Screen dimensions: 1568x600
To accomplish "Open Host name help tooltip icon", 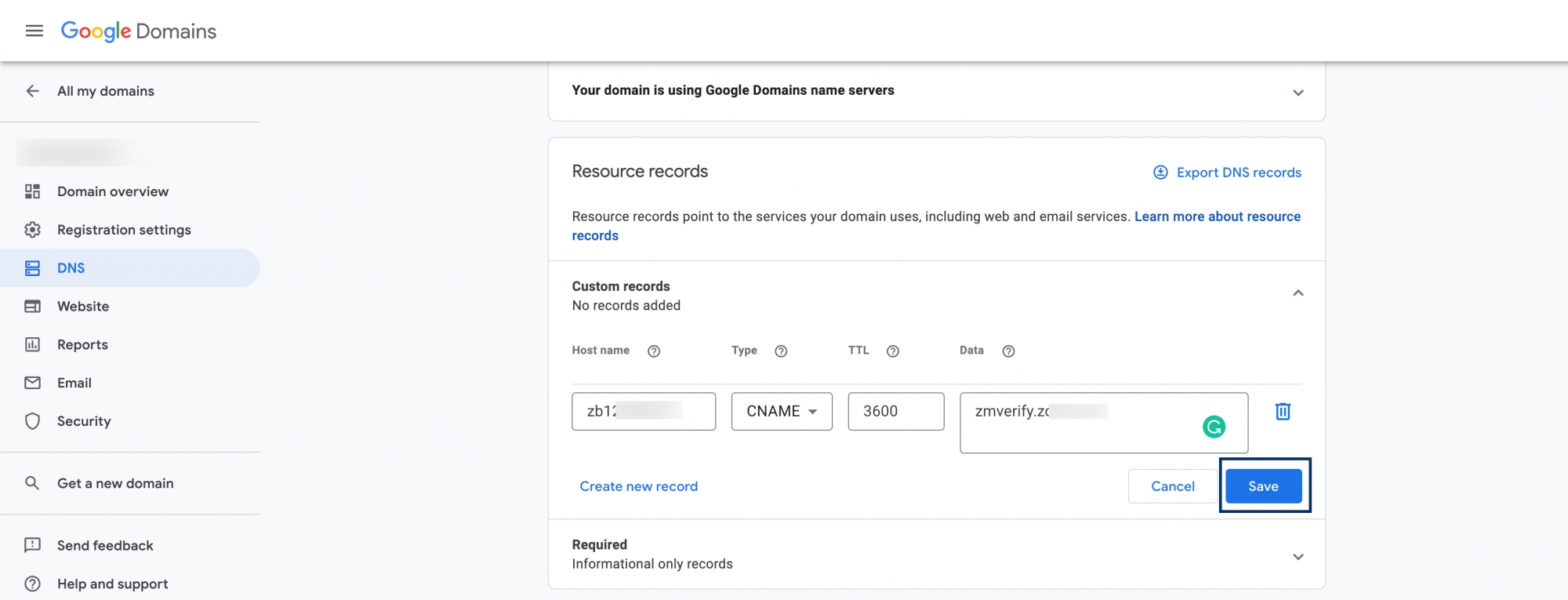I will (x=654, y=351).
